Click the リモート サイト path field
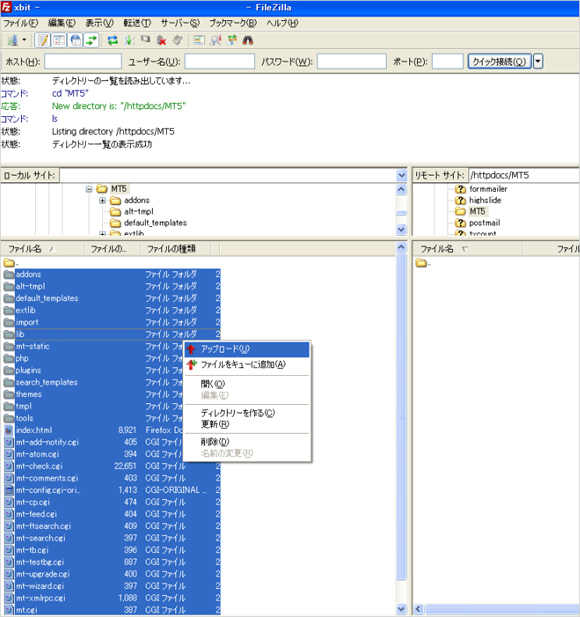The image size is (580, 617). click(524, 175)
